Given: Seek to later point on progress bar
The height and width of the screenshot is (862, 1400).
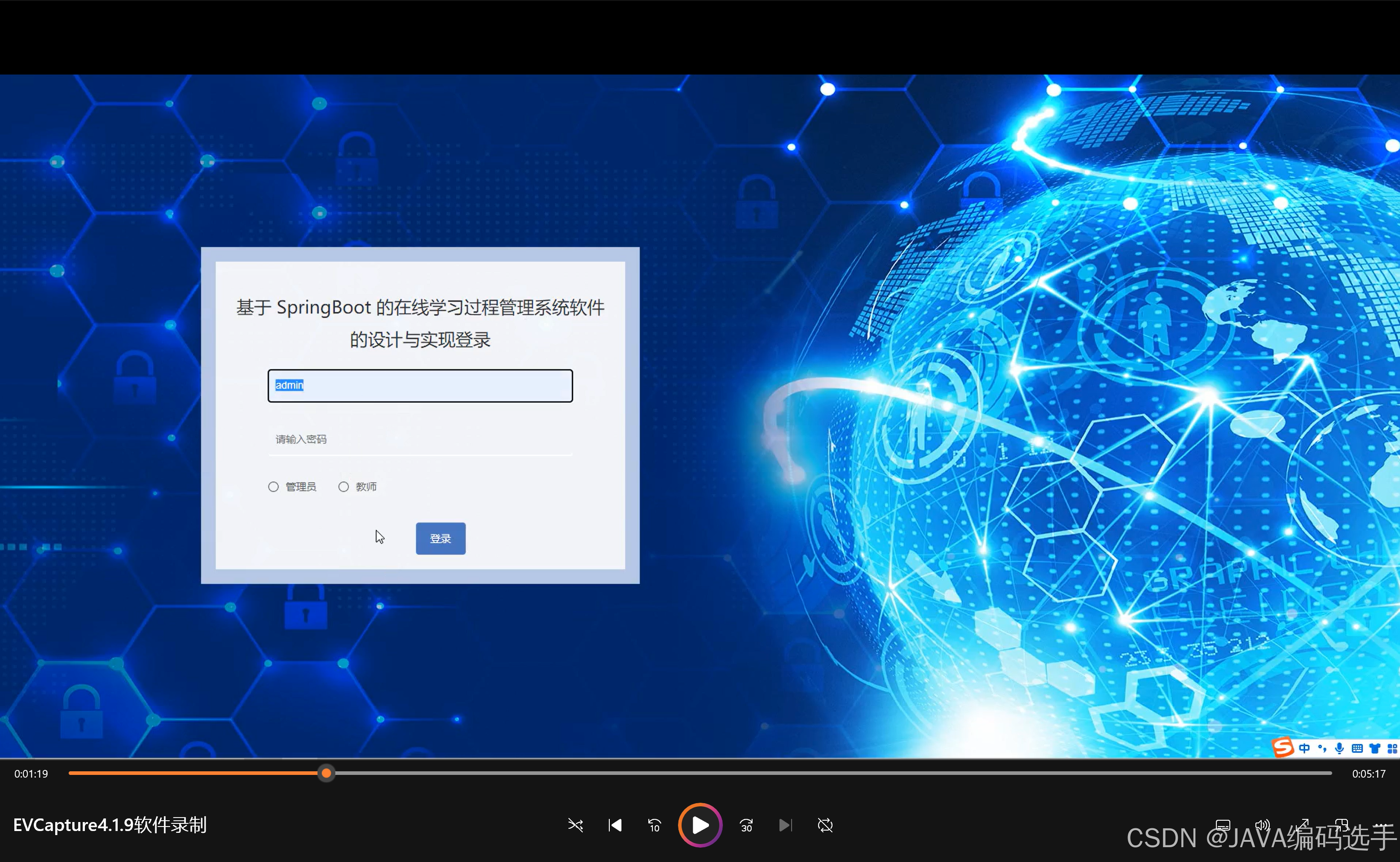Looking at the screenshot, I should (832, 774).
